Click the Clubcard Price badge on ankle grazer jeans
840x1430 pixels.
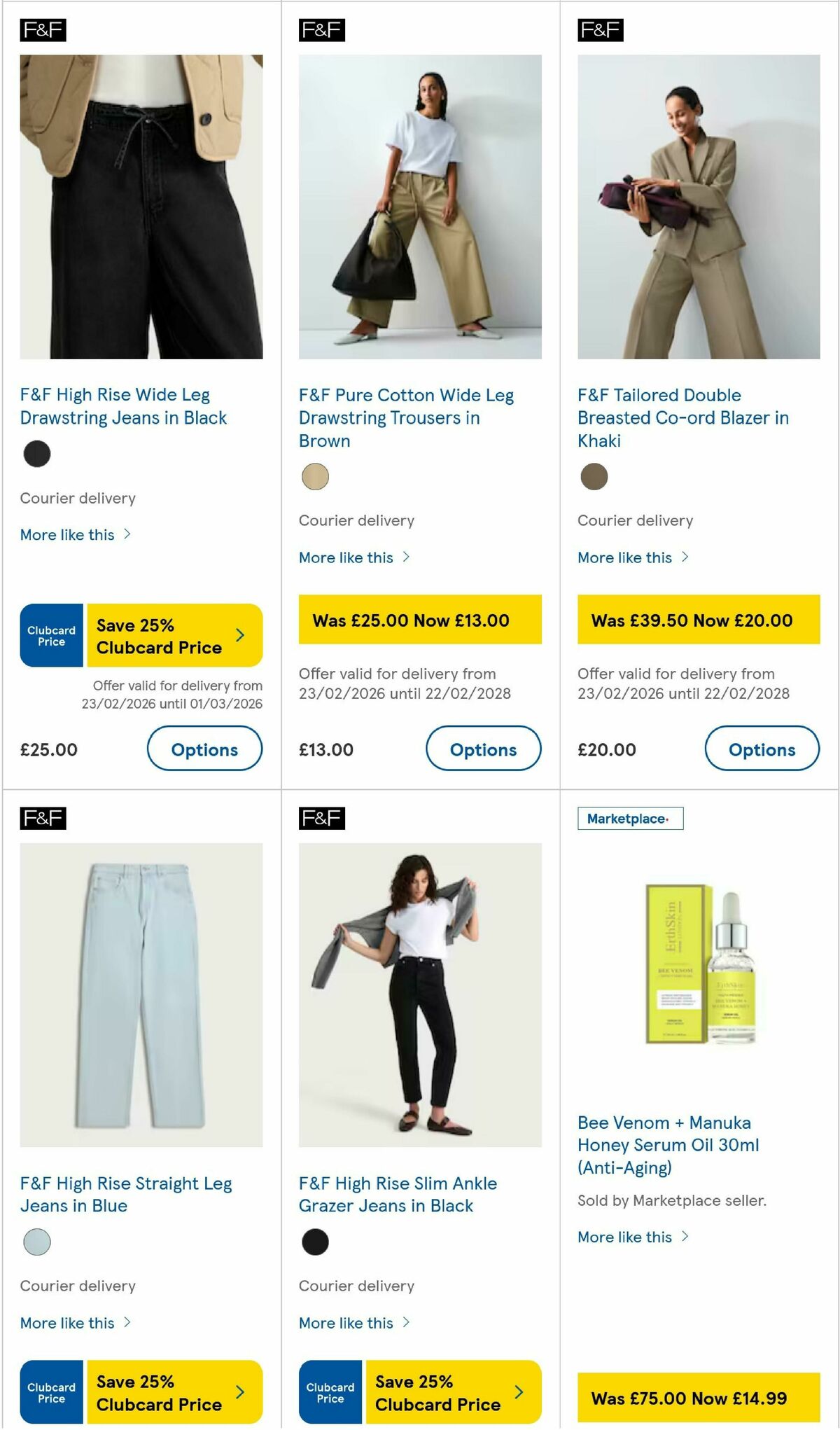point(329,1392)
